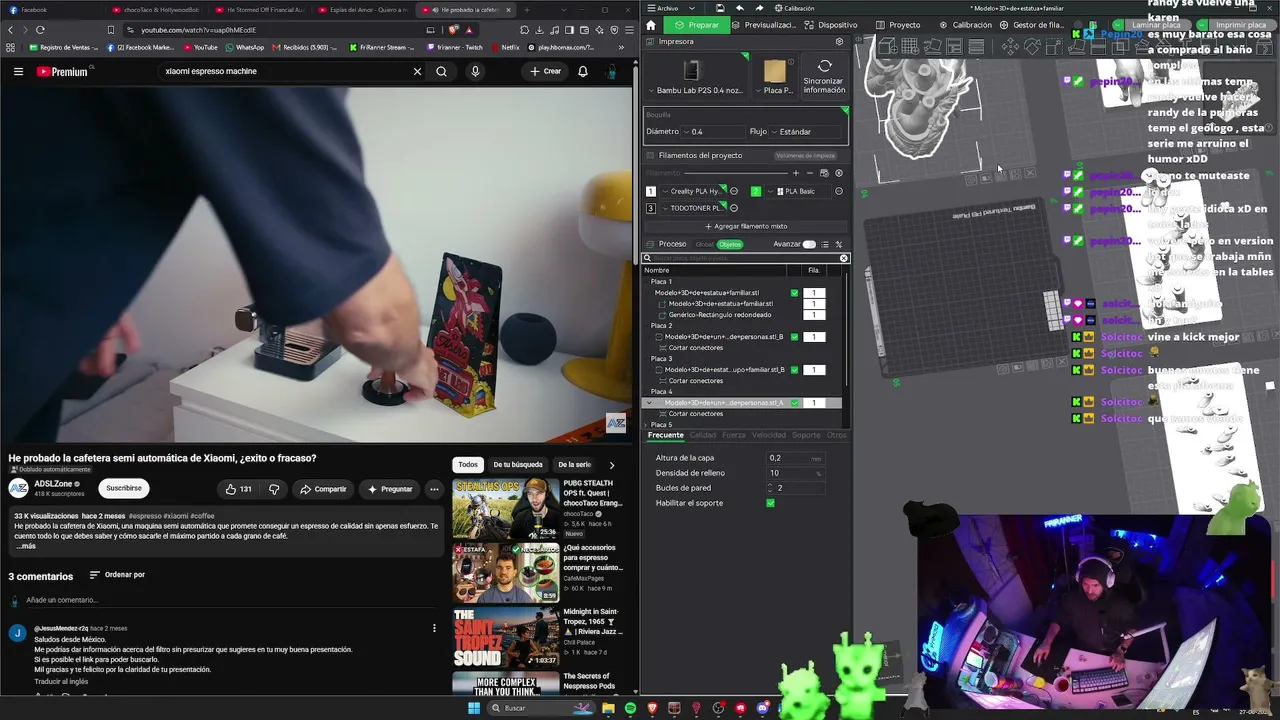Open the YouTube guide hamburger menu
Viewport: 1280px width, 720px height.
click(x=18, y=72)
